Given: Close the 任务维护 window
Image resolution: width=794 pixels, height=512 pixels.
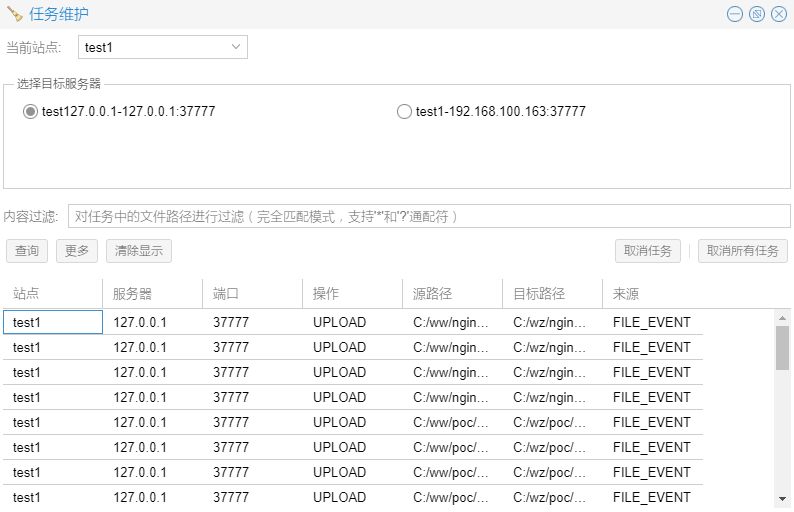Looking at the screenshot, I should click(779, 14).
